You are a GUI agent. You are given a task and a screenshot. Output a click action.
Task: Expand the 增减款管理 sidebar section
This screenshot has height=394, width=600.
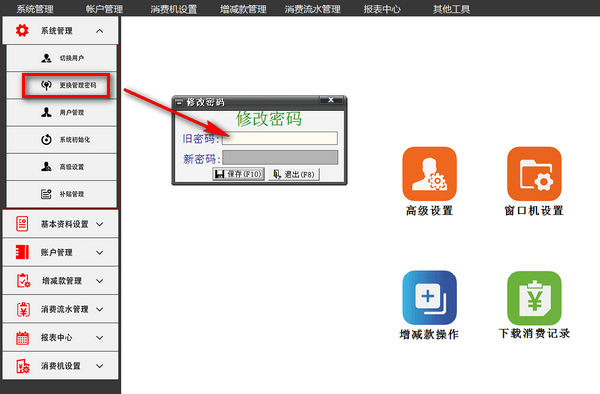[x=60, y=281]
